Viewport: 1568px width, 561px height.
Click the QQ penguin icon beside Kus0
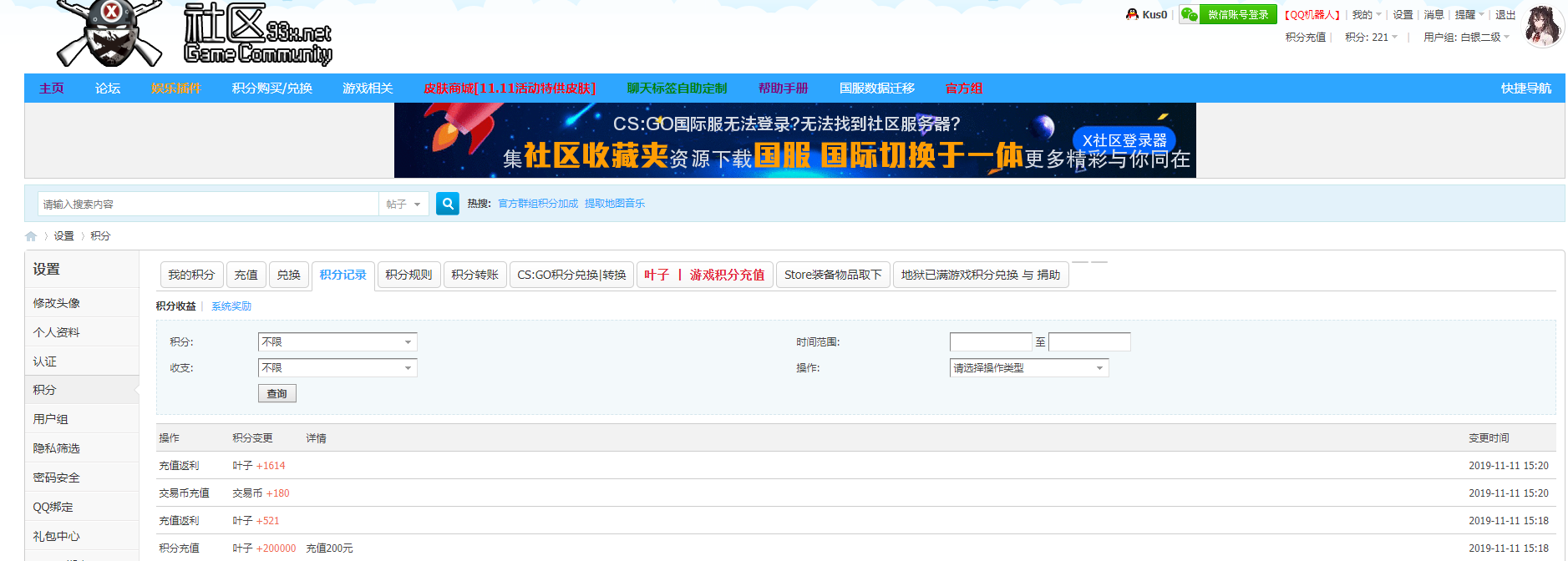point(1132,14)
